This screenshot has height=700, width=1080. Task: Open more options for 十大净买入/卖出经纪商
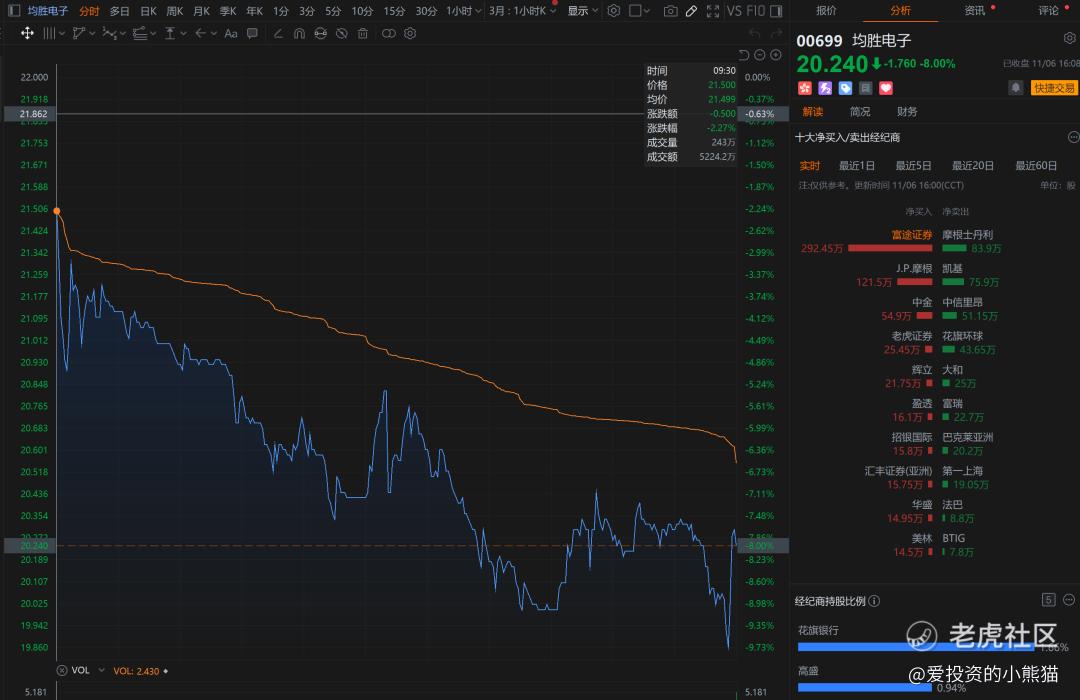(x=1073, y=137)
